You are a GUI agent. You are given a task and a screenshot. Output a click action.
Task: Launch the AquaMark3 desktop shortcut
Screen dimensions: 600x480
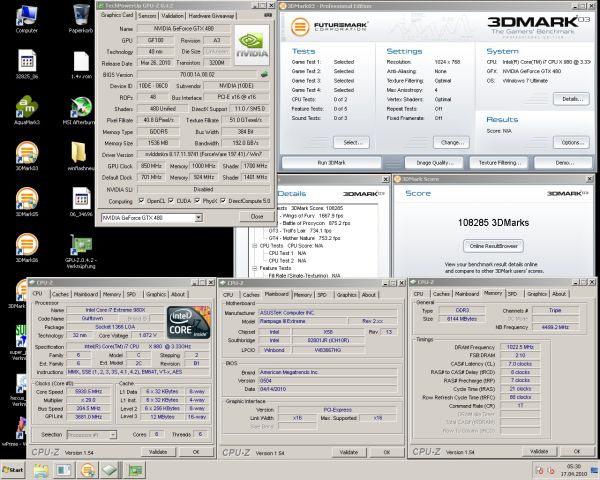[x=27, y=110]
